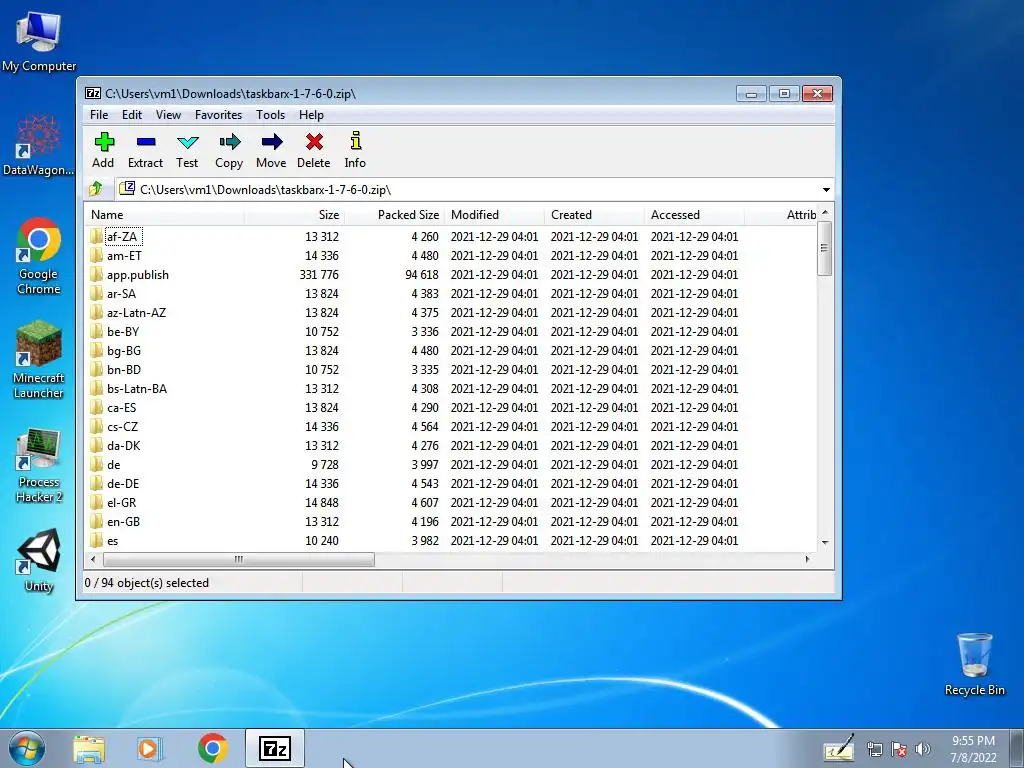Sort list by Modified column
Viewport: 1024px width, 768px height.
pos(494,215)
